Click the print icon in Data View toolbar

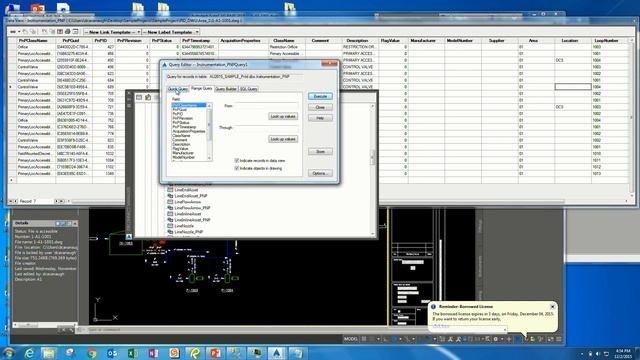[x=68, y=31]
